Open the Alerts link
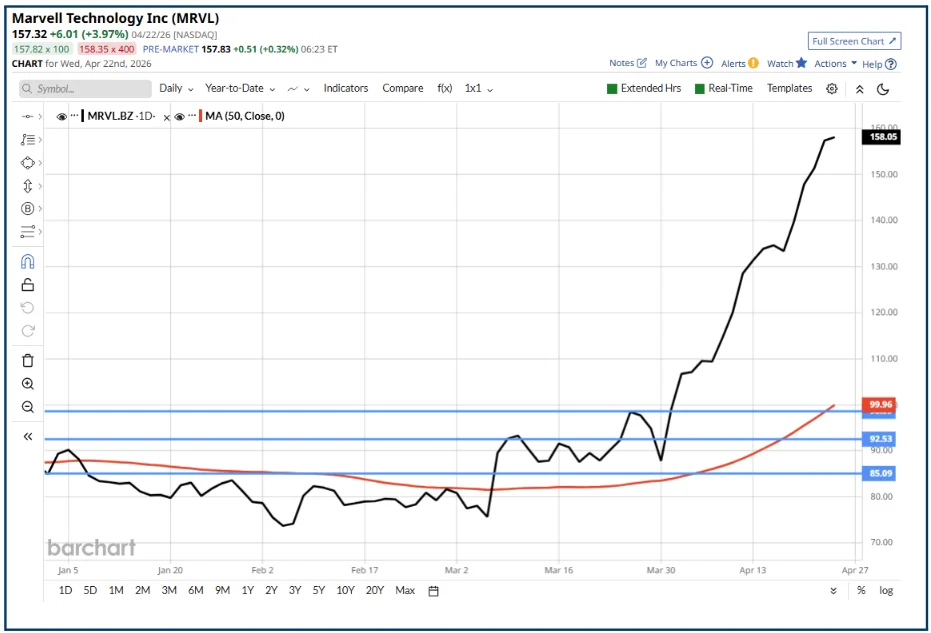931x633 pixels. point(733,63)
